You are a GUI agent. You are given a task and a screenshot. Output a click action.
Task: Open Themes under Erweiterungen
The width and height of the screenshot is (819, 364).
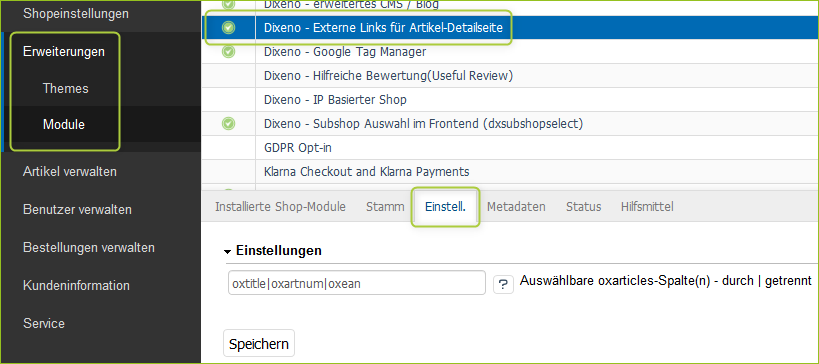[66, 88]
